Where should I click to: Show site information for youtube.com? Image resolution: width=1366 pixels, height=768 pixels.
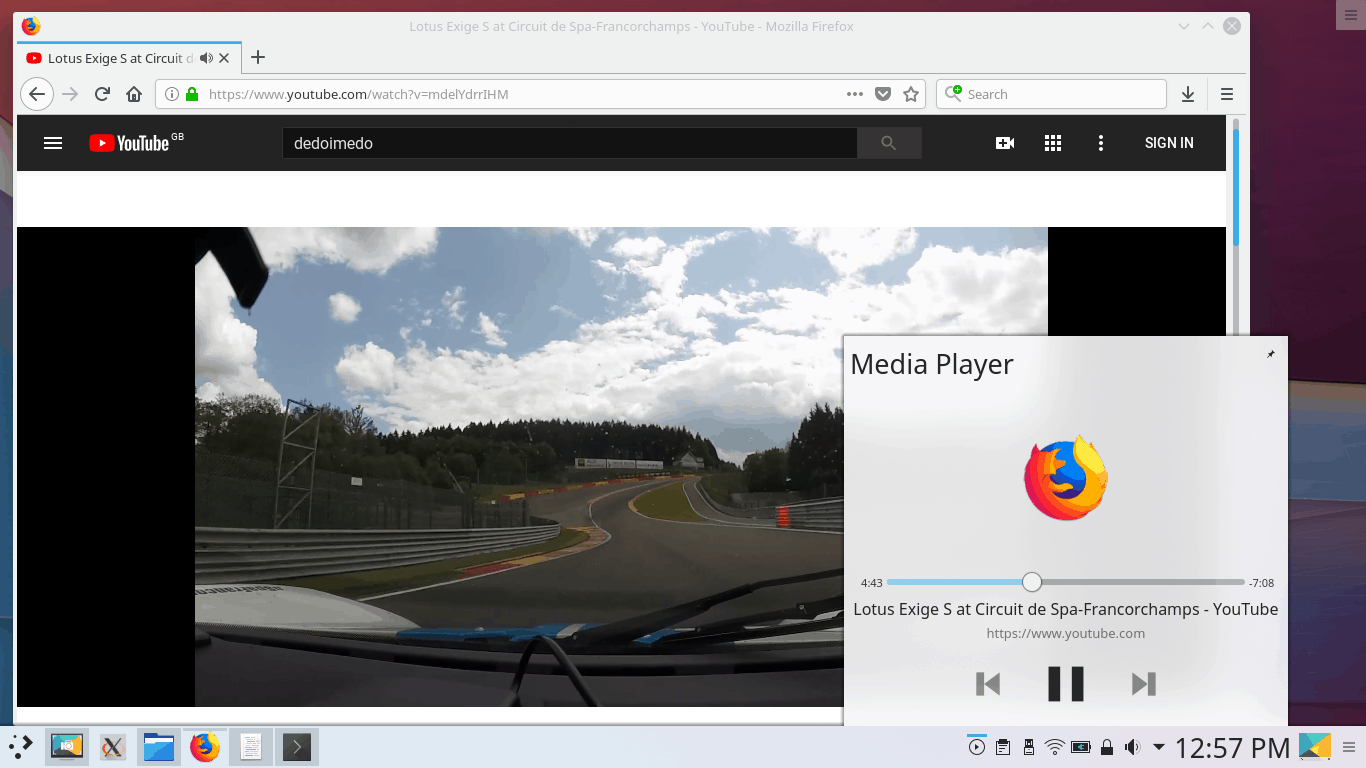171,94
